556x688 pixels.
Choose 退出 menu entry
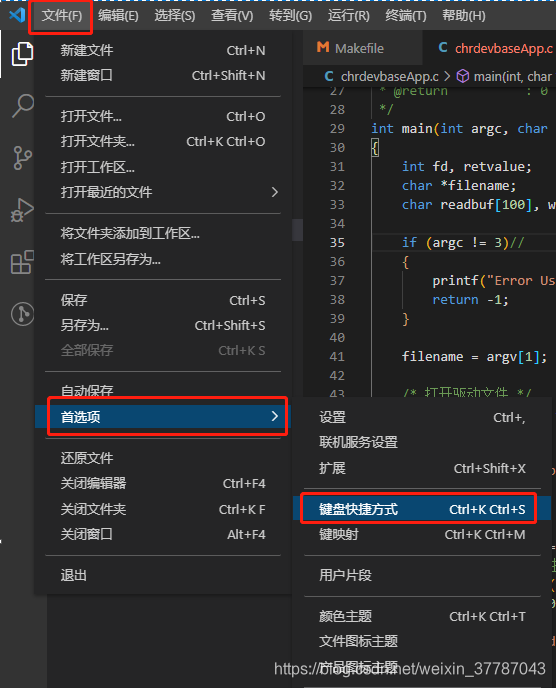[163, 575]
